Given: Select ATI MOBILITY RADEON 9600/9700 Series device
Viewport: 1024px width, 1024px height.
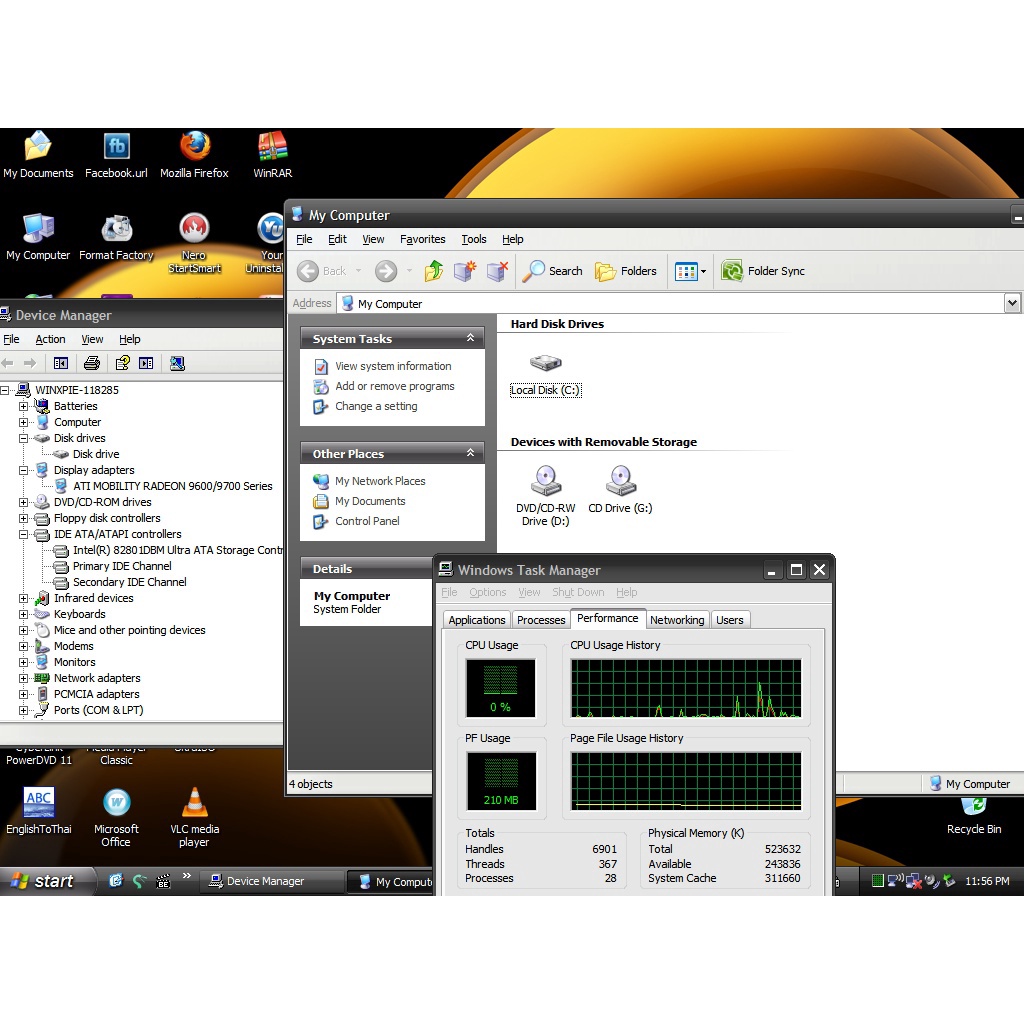Looking at the screenshot, I should (172, 486).
